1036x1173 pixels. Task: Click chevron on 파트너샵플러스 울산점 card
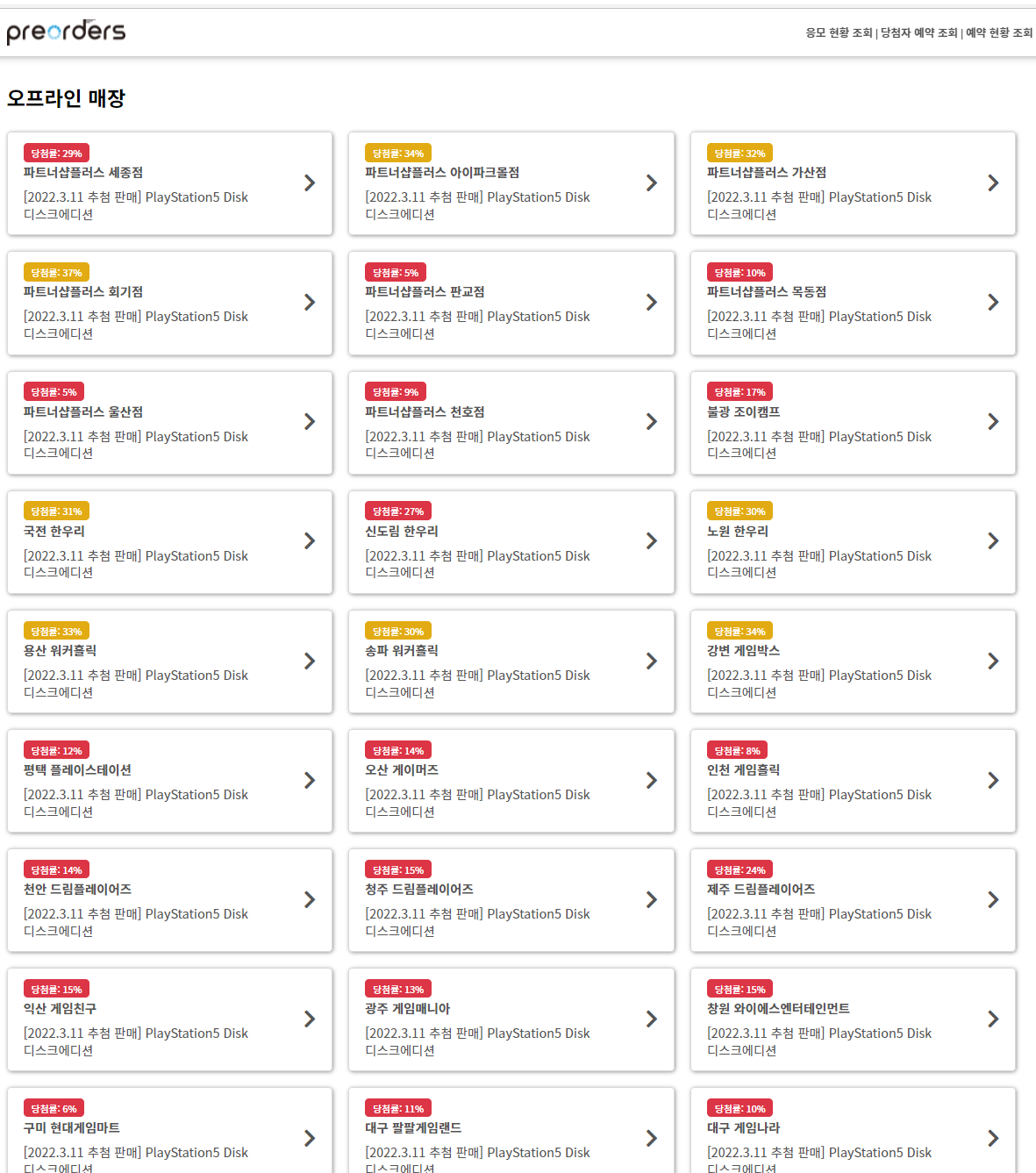pyautogui.click(x=310, y=421)
